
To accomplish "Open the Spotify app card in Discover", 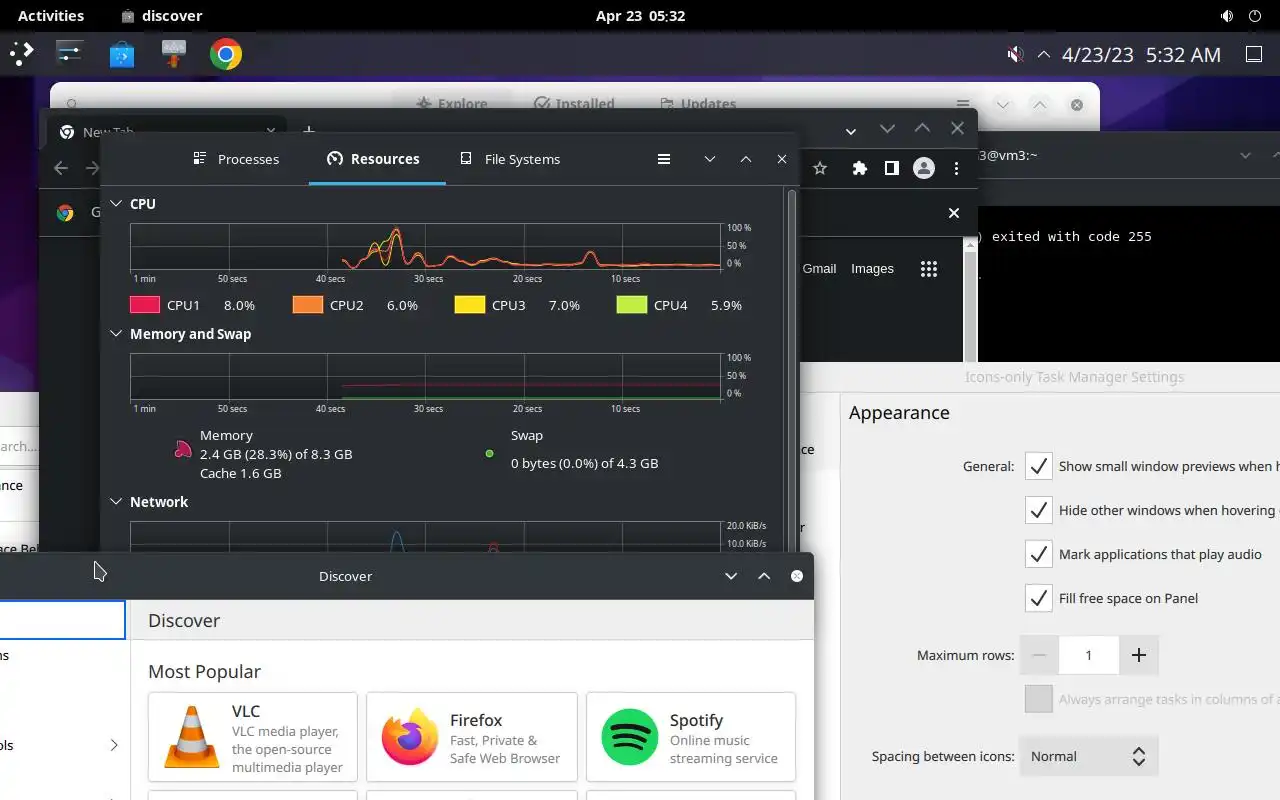I will (691, 737).
